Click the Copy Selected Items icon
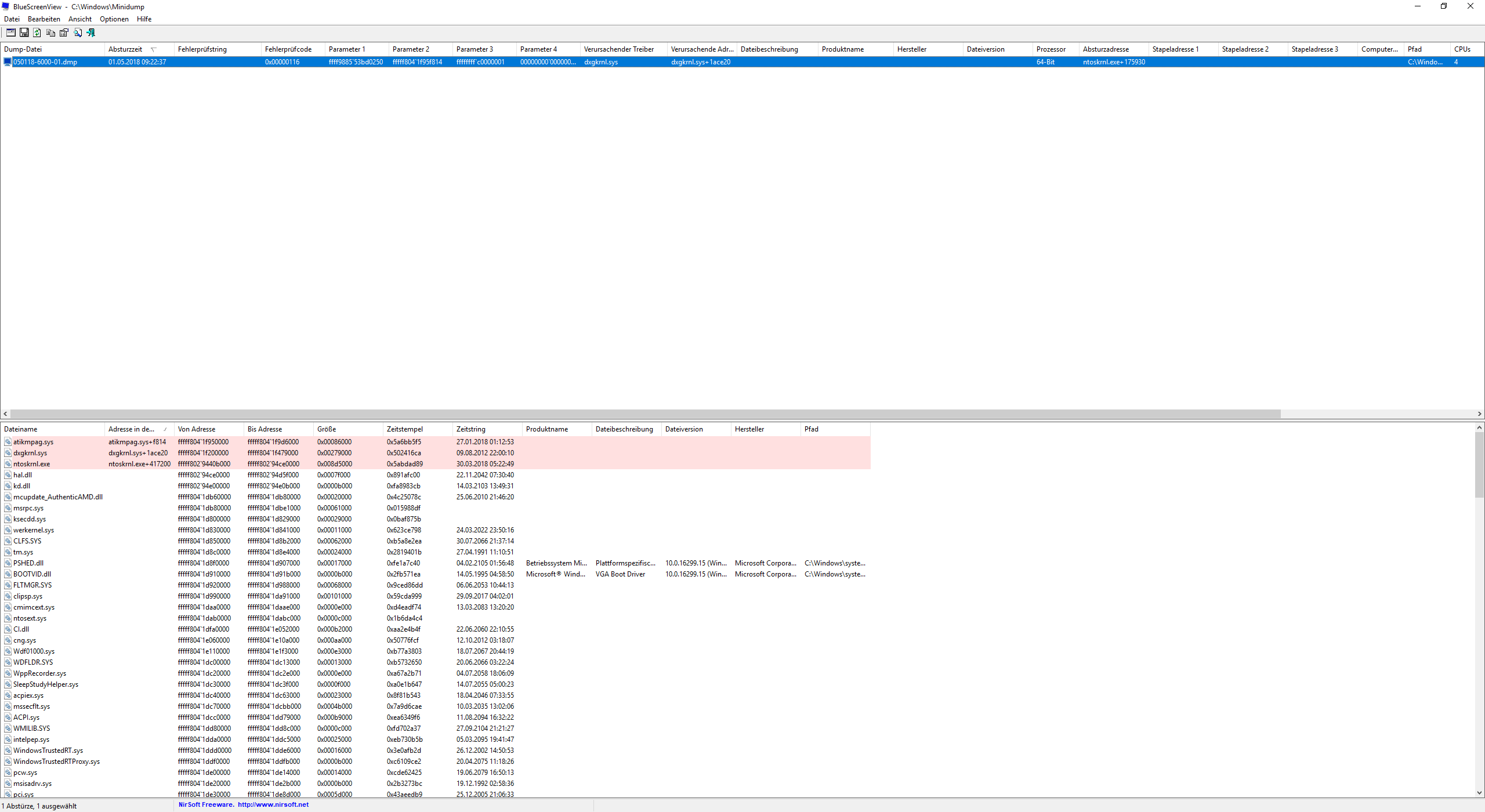The width and height of the screenshot is (1485, 812). coord(50,32)
